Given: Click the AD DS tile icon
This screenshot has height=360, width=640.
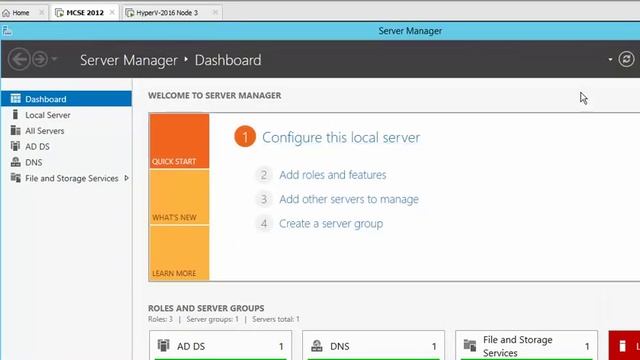Looking at the screenshot, I should tap(163, 345).
